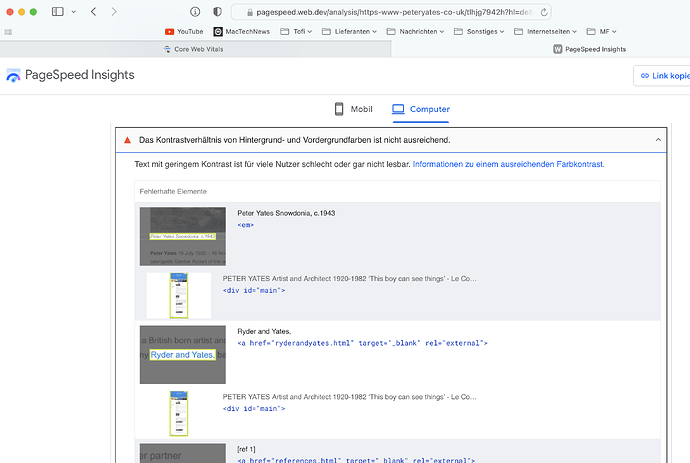Viewport: 690px width, 463px height.
Task: Expand the Internetseiten bookmarks folder
Action: 546,32
